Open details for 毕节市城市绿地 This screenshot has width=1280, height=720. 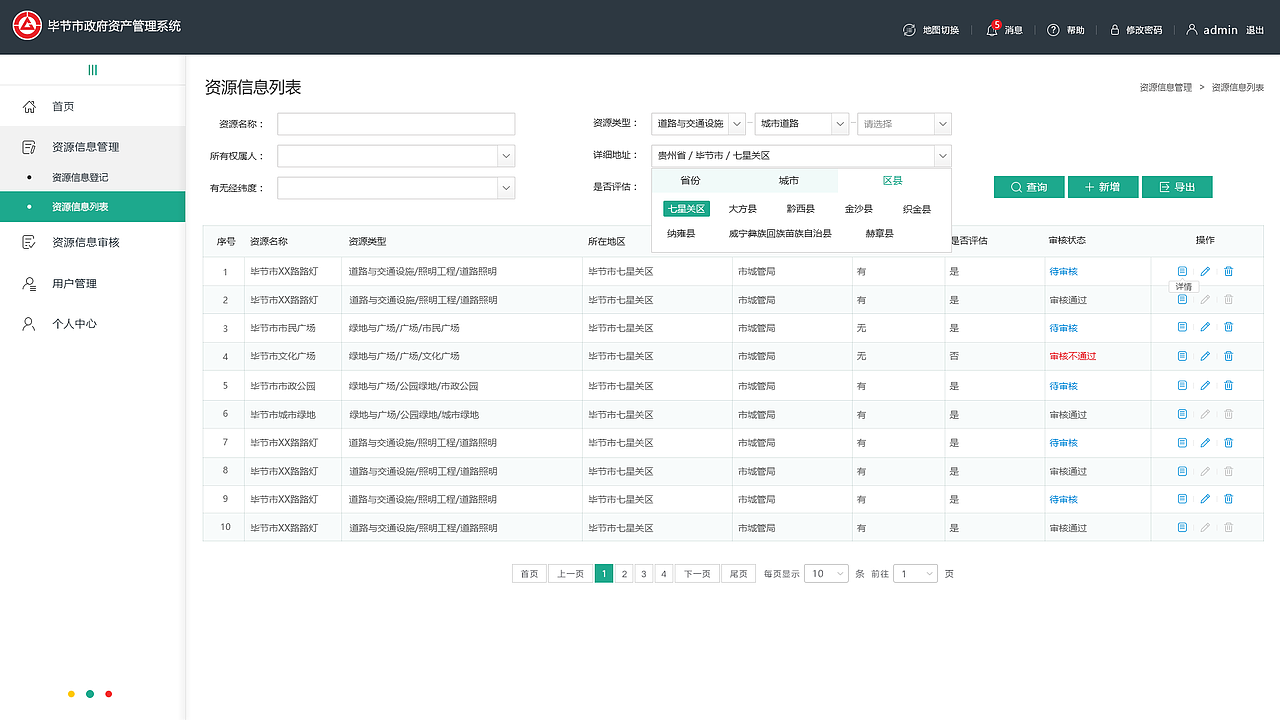click(x=1182, y=414)
